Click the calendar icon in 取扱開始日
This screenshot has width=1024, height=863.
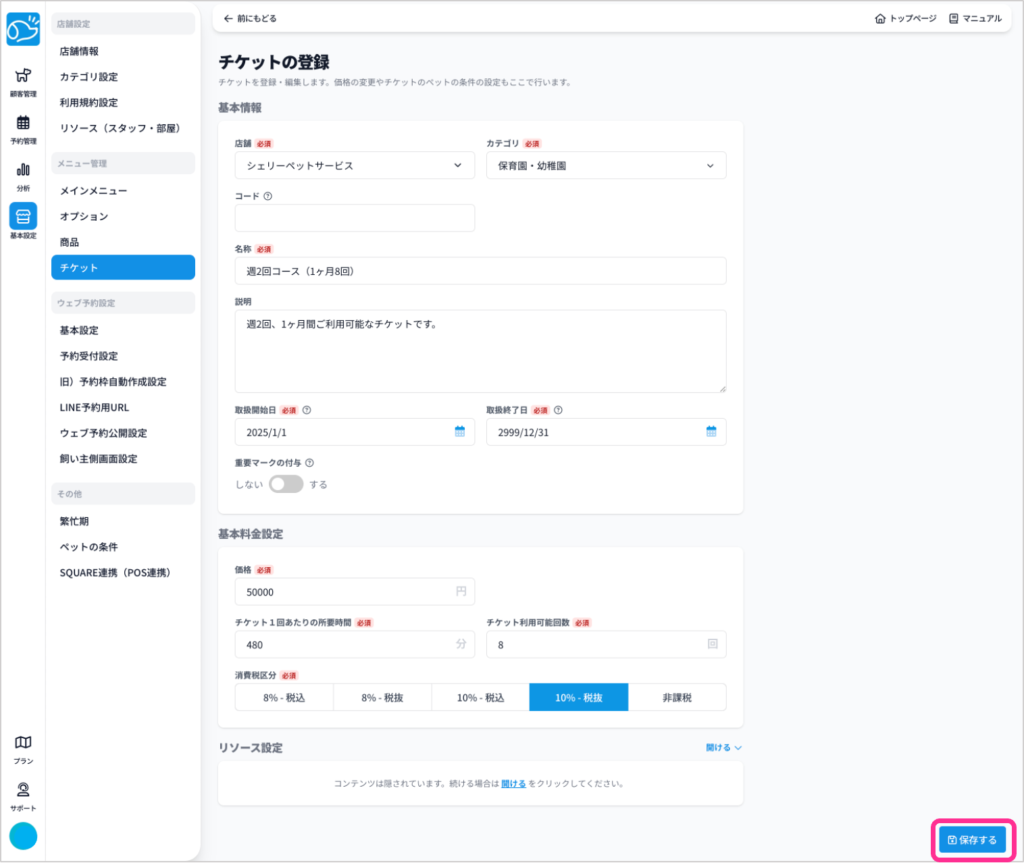coord(460,432)
